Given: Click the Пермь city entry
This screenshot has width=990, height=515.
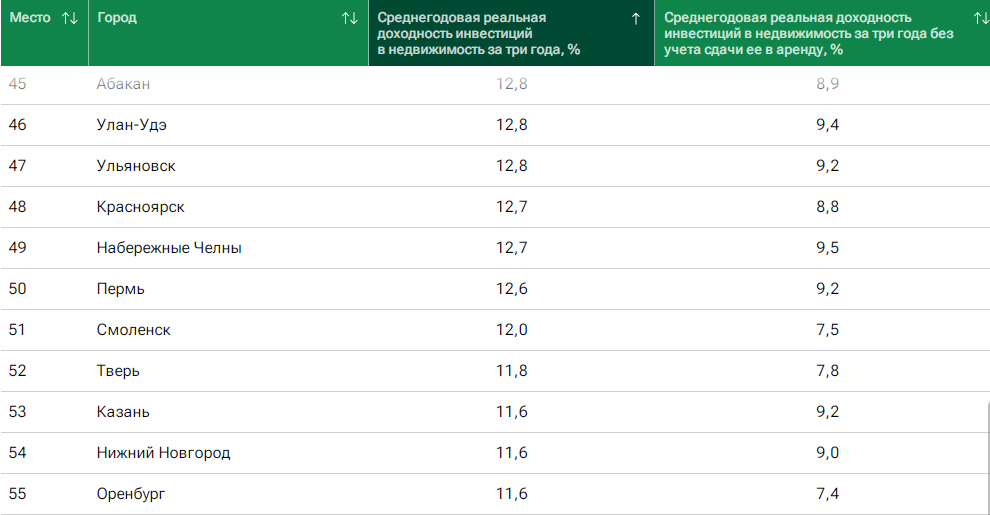Looking at the screenshot, I should 120,289.
